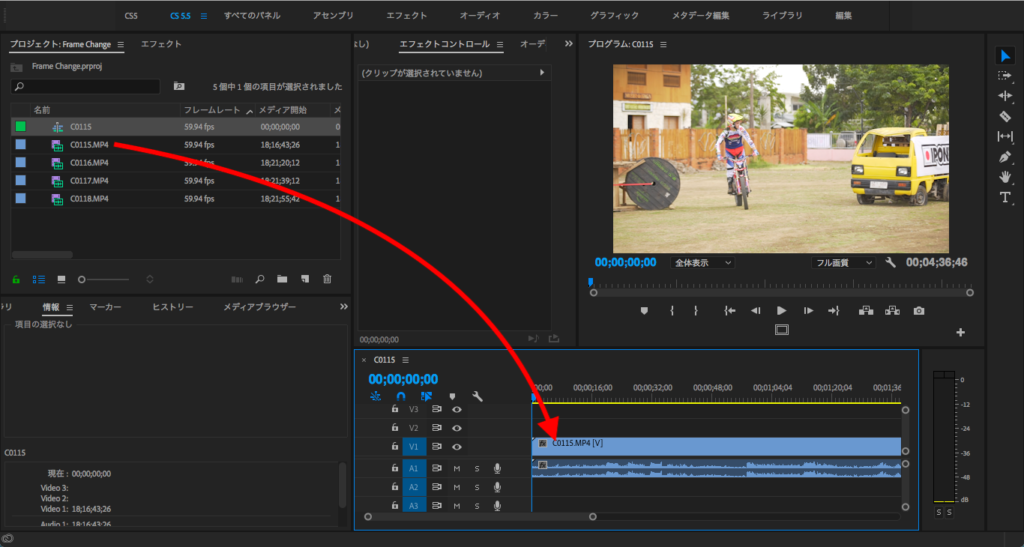Image resolution: width=1024 pixels, height=547 pixels.
Task: Select the Pen tool
Action: point(1005,157)
